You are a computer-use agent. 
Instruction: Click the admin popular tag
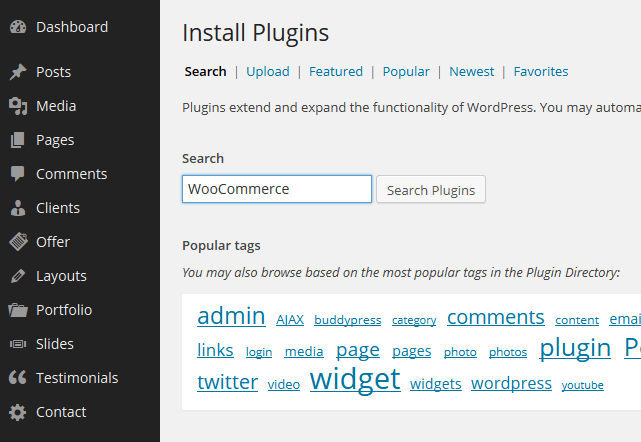pyautogui.click(x=231, y=317)
